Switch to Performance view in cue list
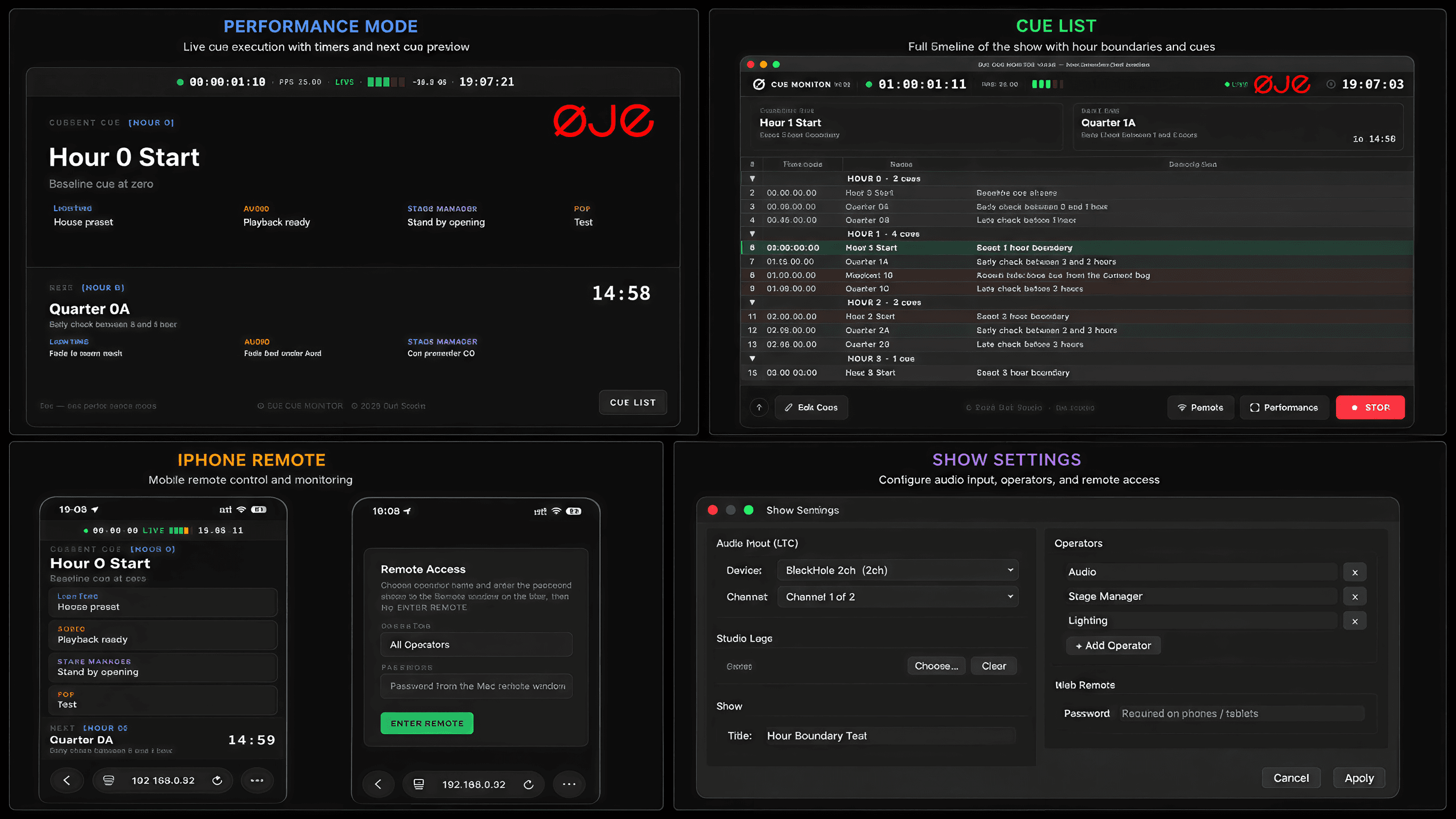 (1284, 407)
